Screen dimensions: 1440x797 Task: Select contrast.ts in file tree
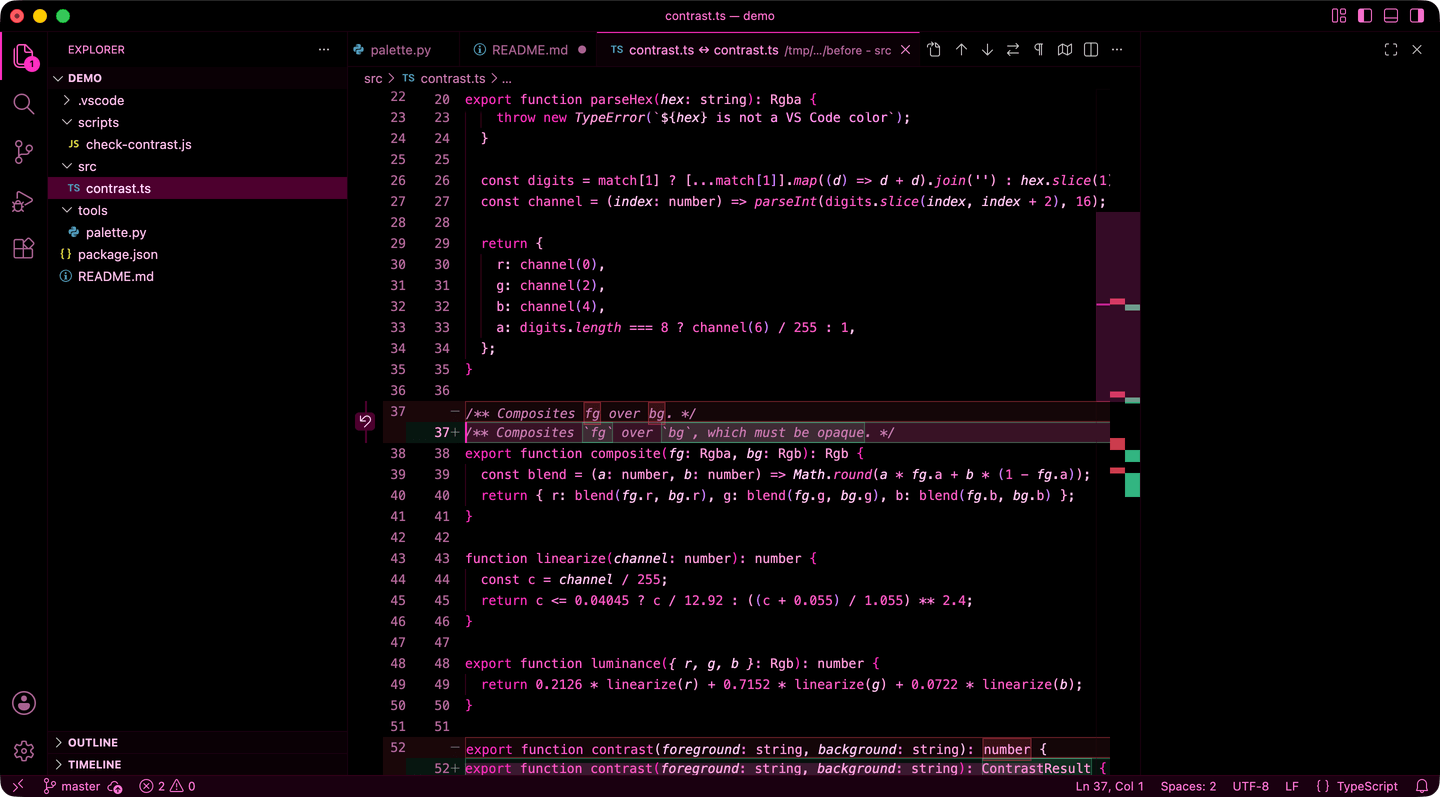pos(198,188)
